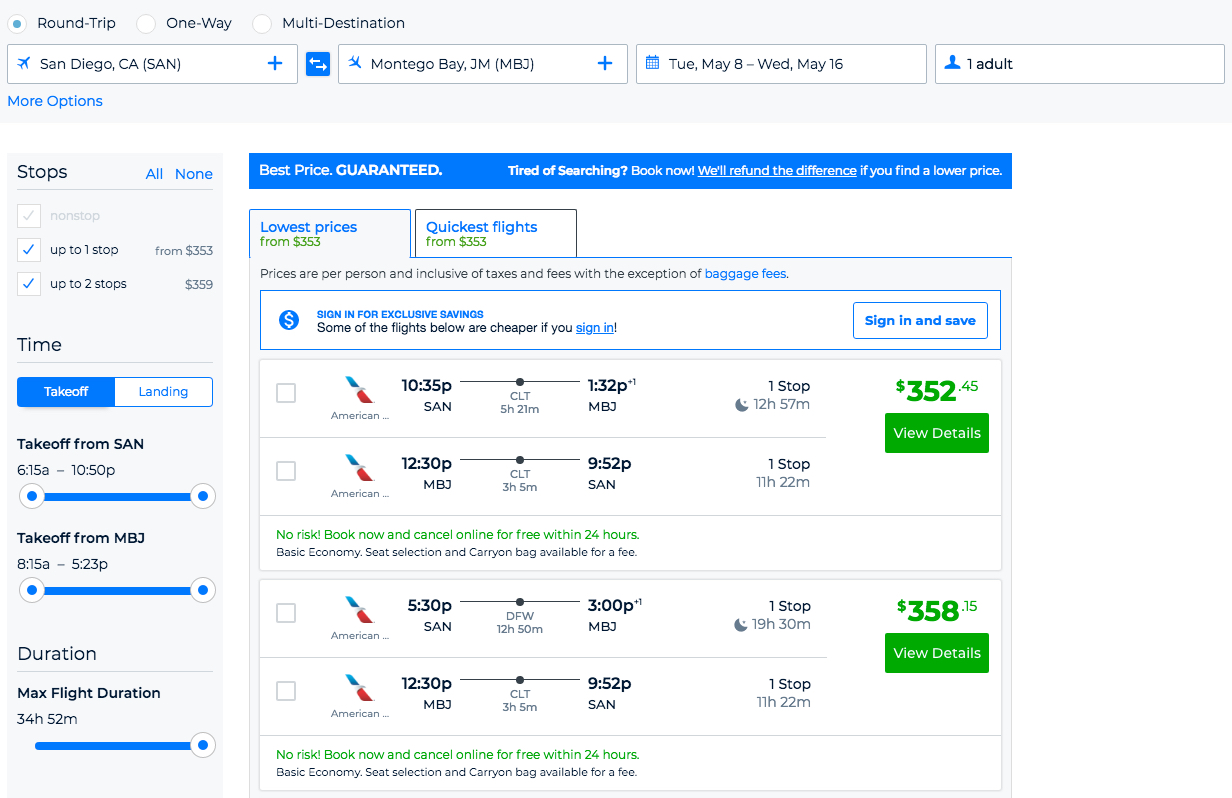The image size is (1232, 798).
Task: Click American Airlines logo on 5:30p SAN flight
Action: (358, 609)
